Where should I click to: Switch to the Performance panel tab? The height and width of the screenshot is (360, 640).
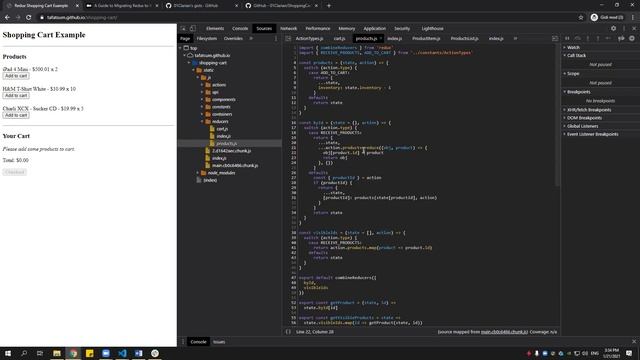(318, 29)
